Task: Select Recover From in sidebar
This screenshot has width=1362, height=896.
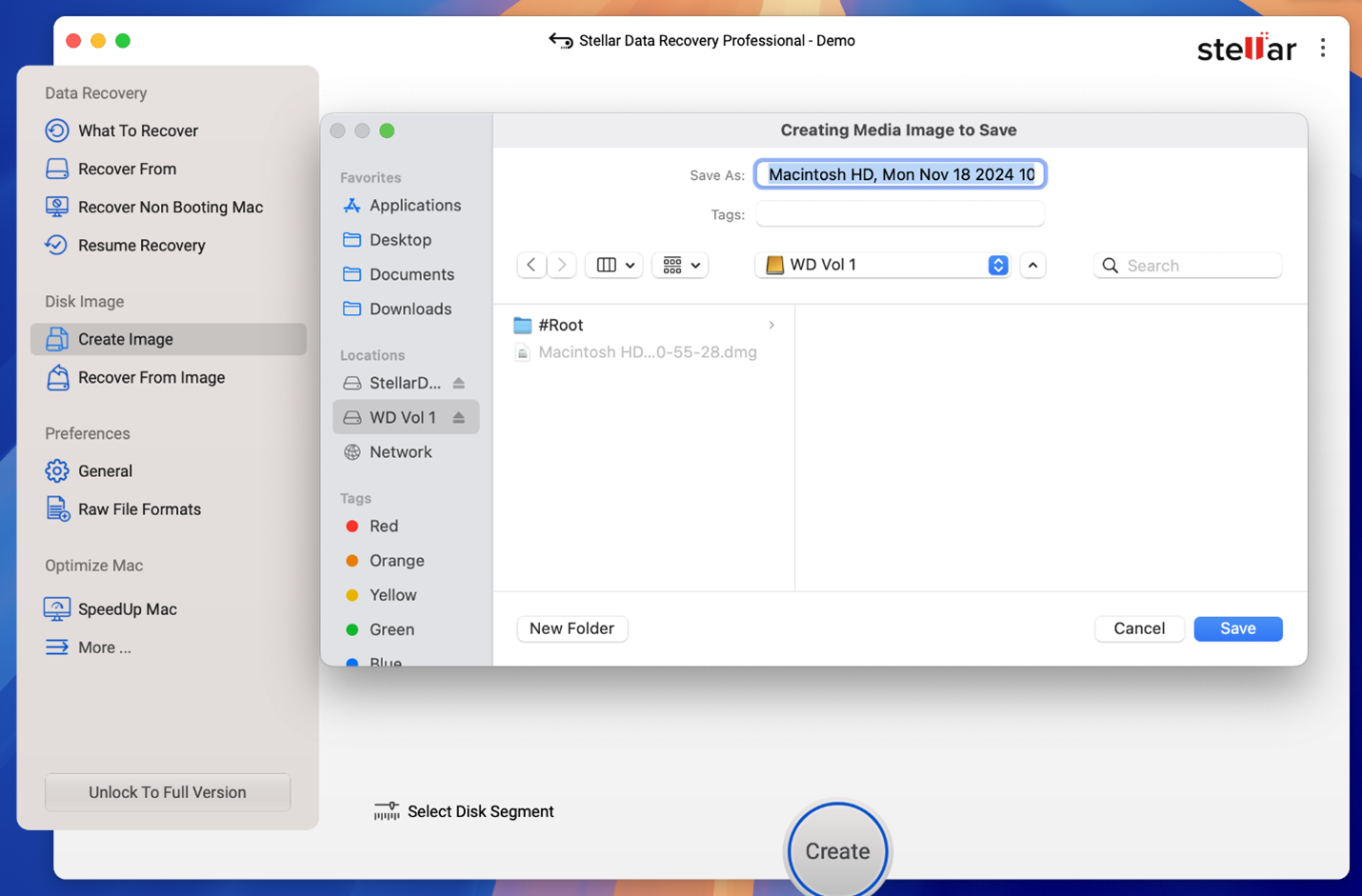Action: pyautogui.click(x=110, y=169)
